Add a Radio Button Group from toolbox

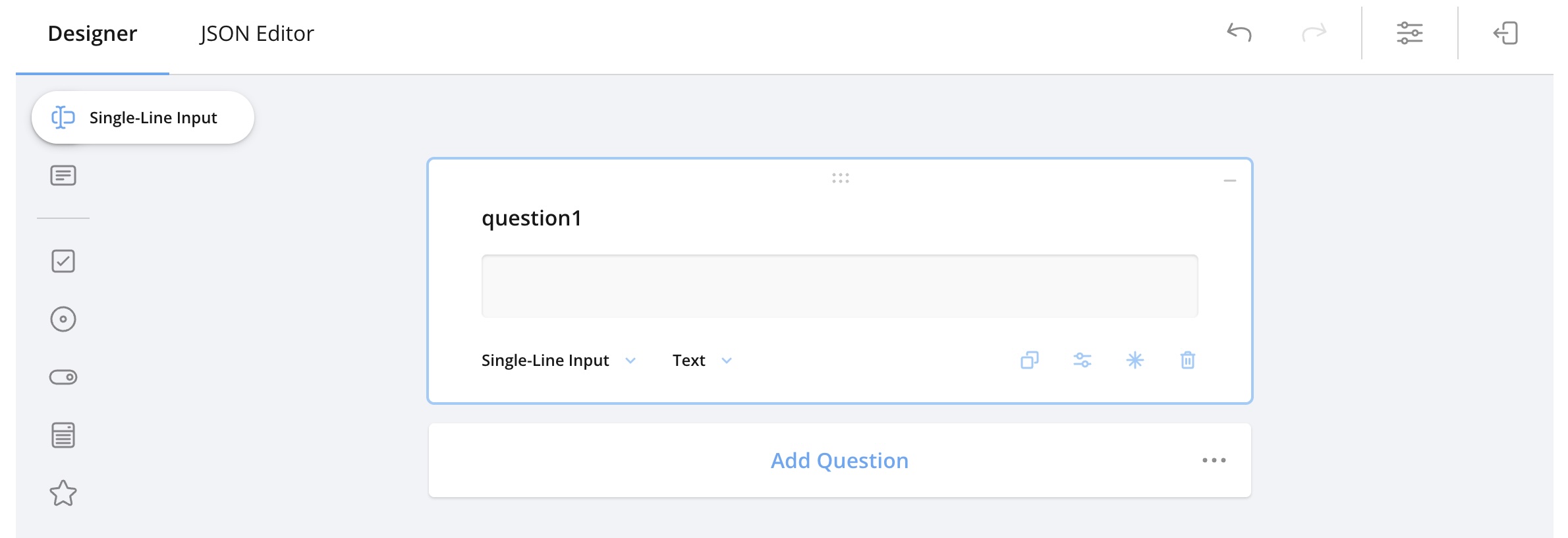(63, 319)
